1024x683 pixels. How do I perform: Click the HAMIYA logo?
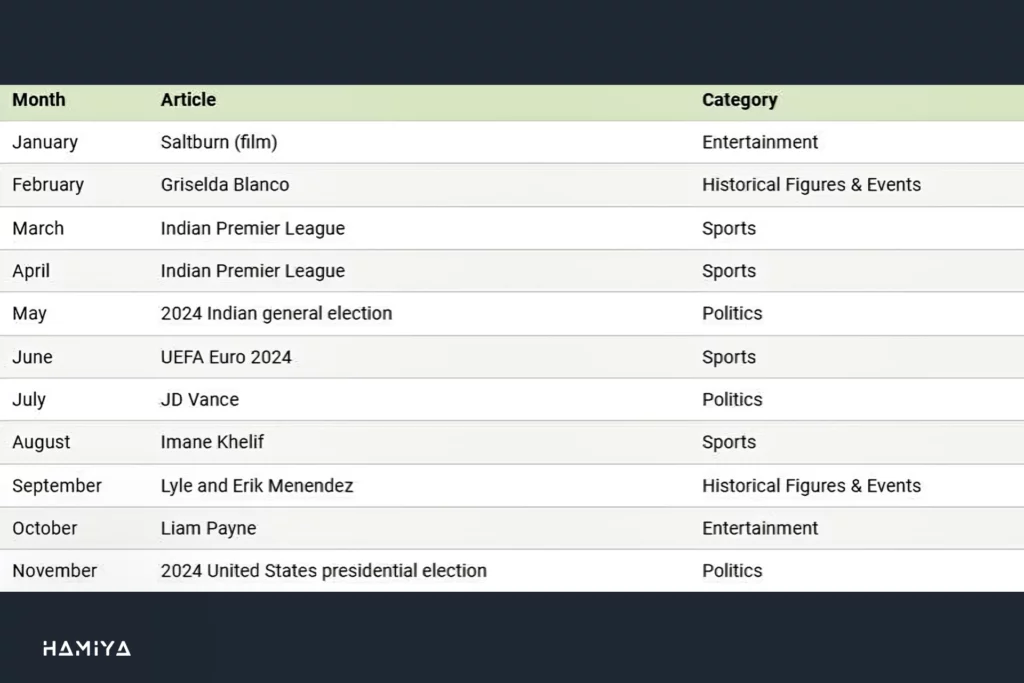pos(86,648)
